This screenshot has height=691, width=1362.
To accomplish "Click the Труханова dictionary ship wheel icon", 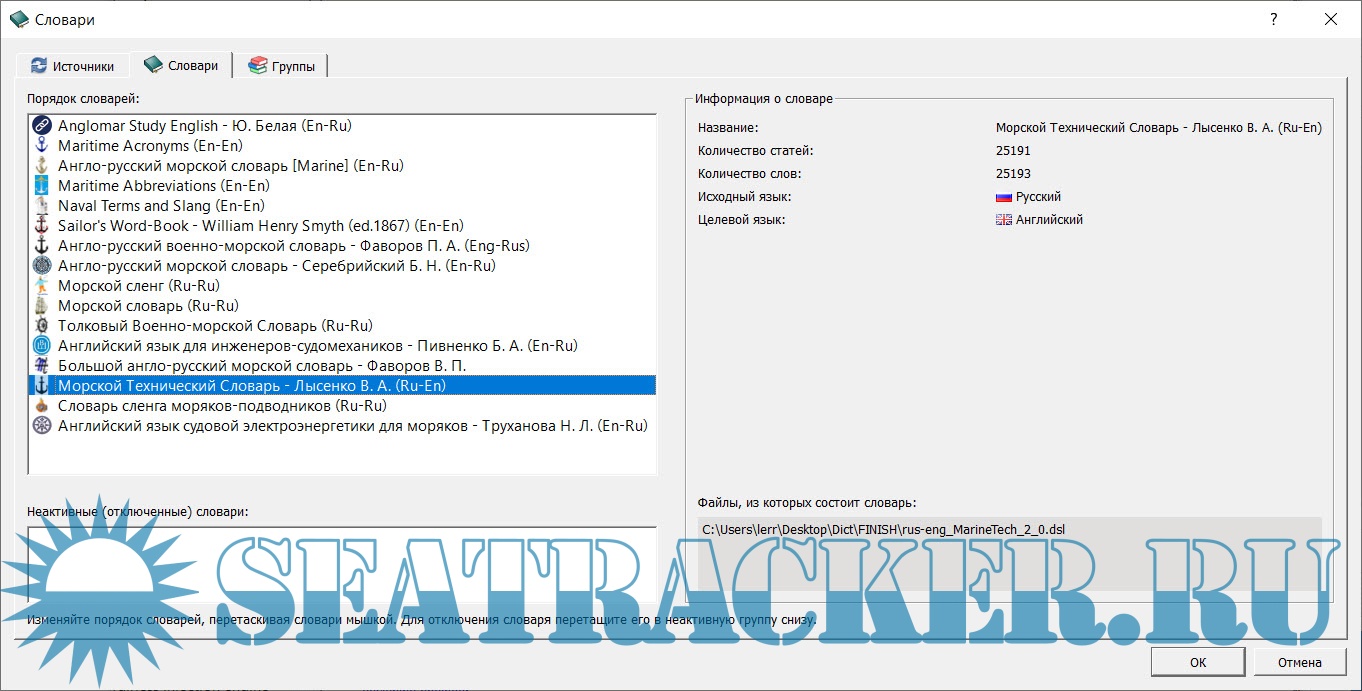I will 42,426.
